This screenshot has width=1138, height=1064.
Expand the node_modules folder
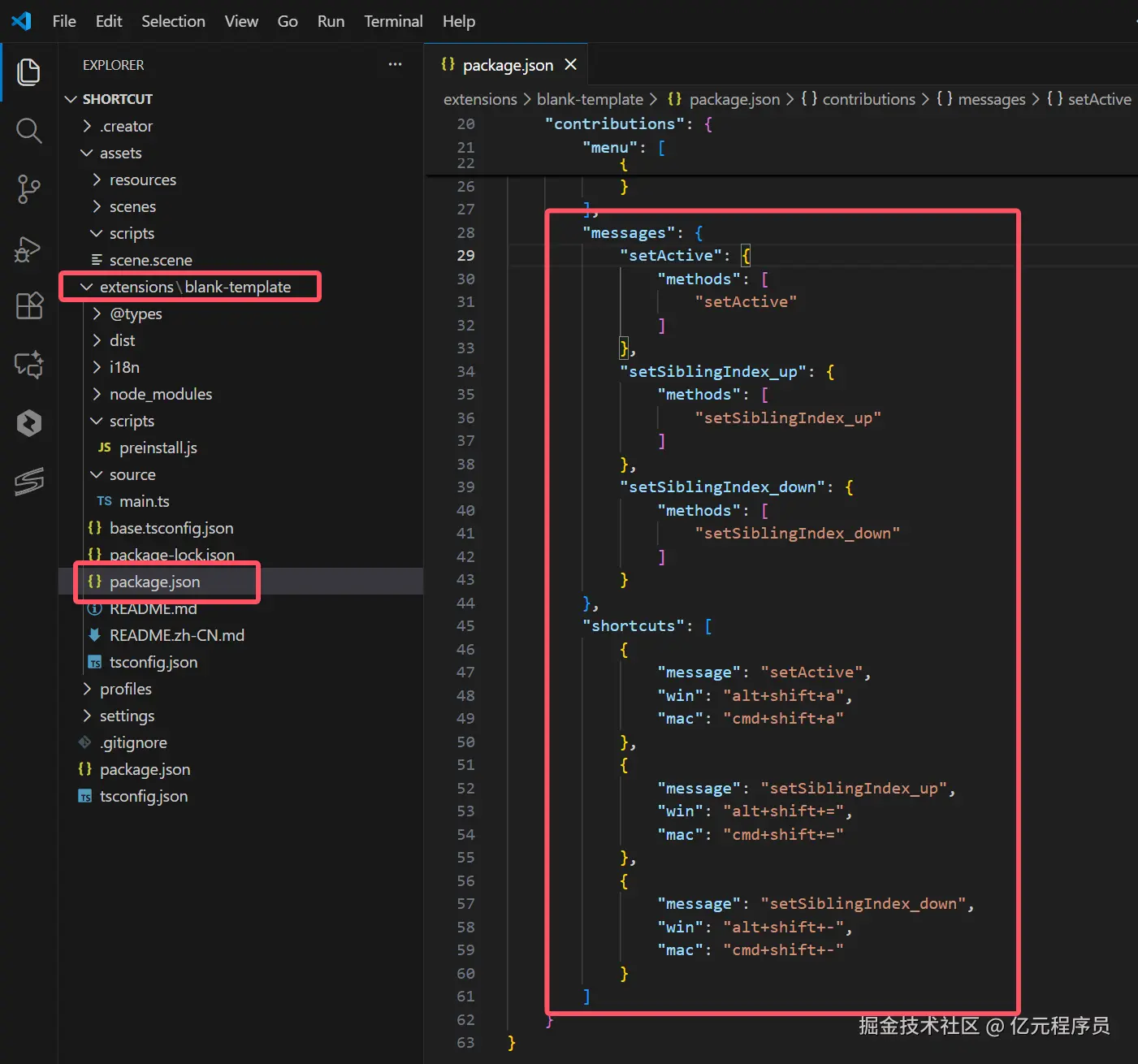pos(240,394)
